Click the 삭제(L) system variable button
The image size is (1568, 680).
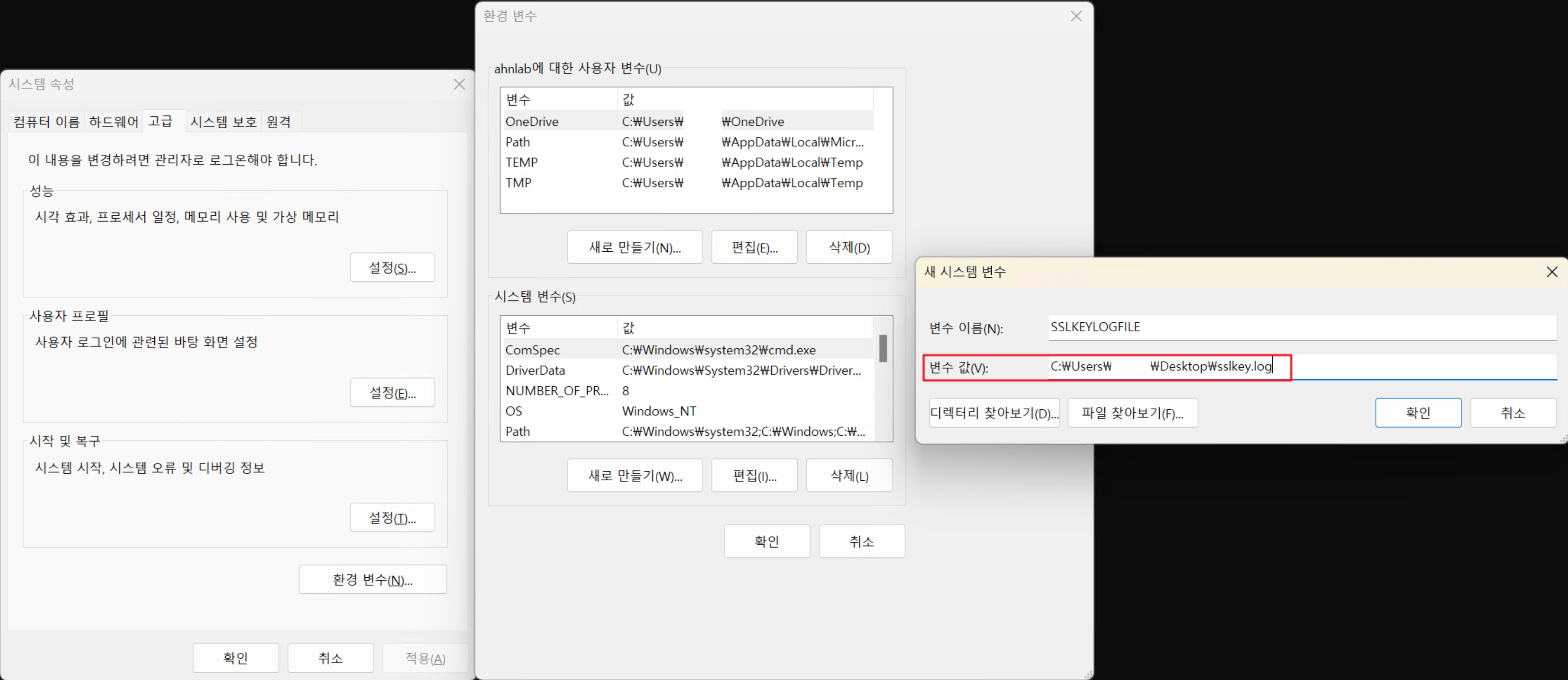pos(849,476)
